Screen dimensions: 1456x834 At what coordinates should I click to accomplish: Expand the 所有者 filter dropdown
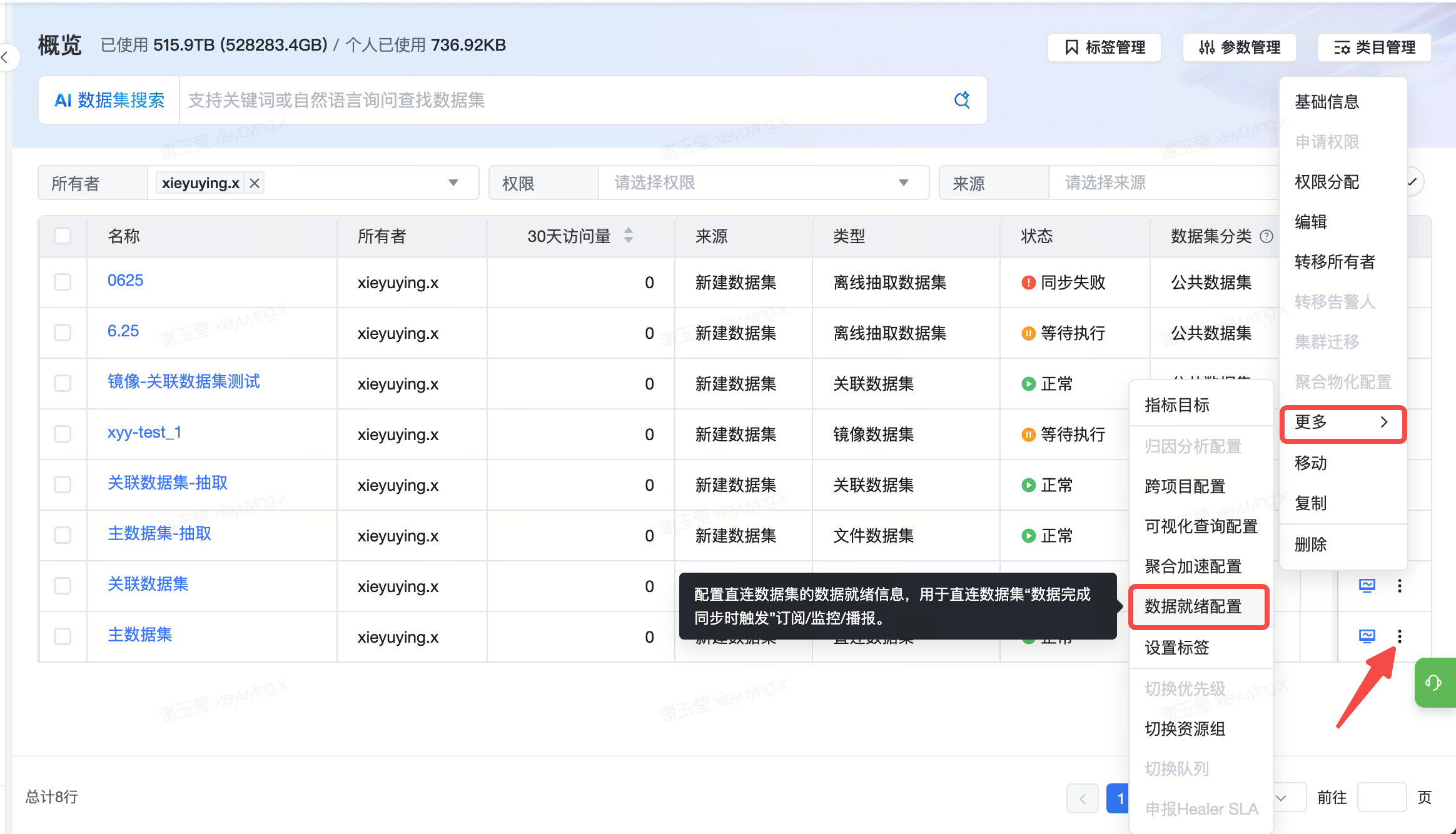click(x=453, y=183)
